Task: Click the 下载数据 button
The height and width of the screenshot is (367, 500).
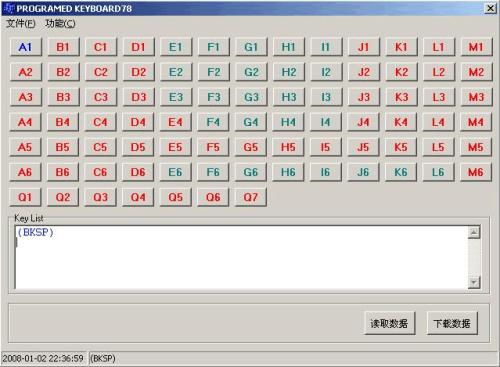Action: click(x=452, y=323)
